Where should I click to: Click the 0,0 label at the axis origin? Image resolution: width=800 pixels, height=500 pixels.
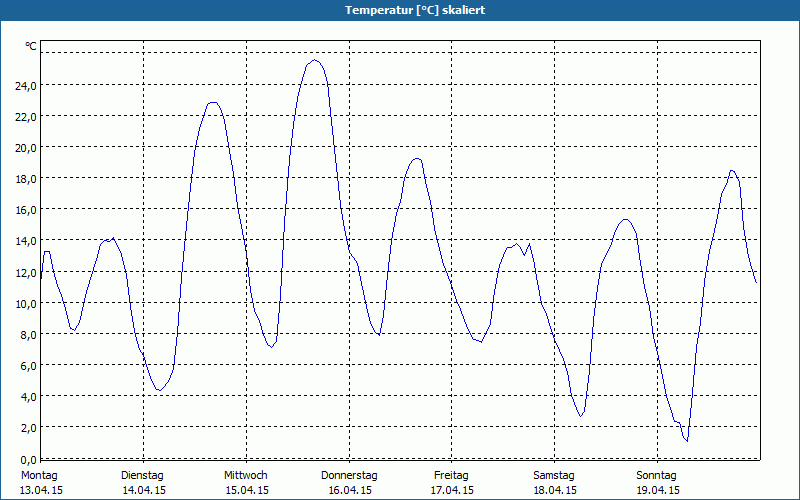point(27,458)
